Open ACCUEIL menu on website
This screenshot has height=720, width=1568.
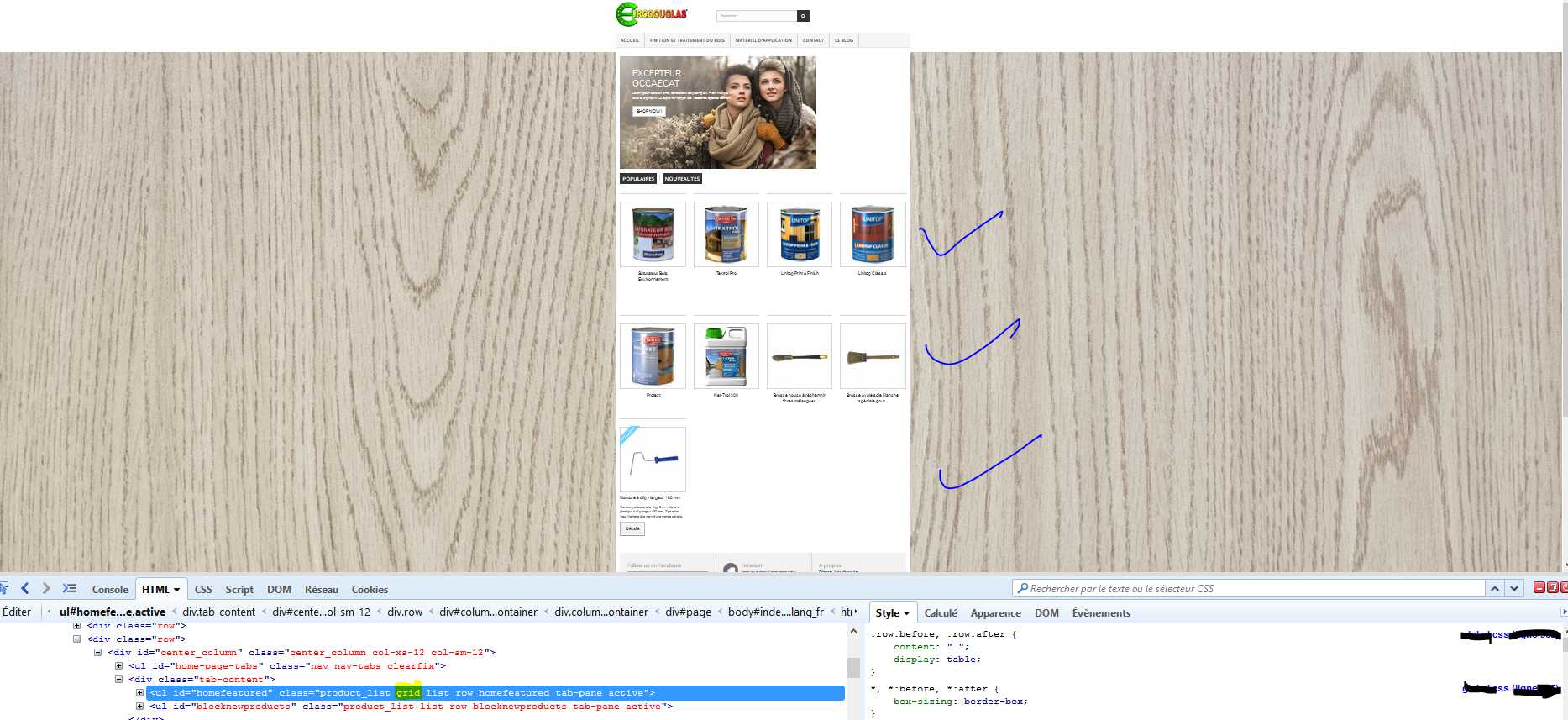click(x=630, y=40)
